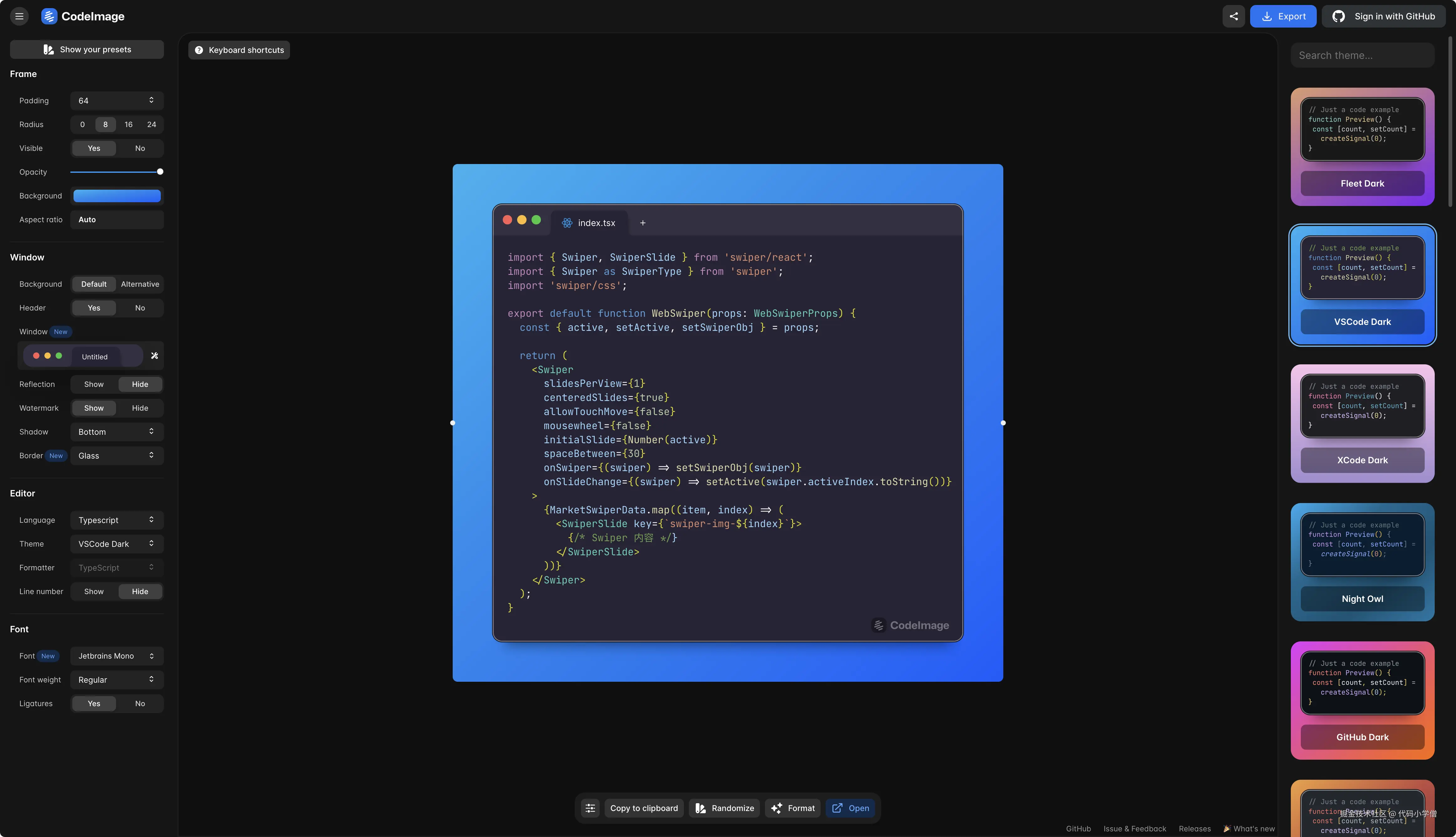This screenshot has height=837, width=1456.
Task: Show line numbers in editor
Action: click(x=94, y=592)
